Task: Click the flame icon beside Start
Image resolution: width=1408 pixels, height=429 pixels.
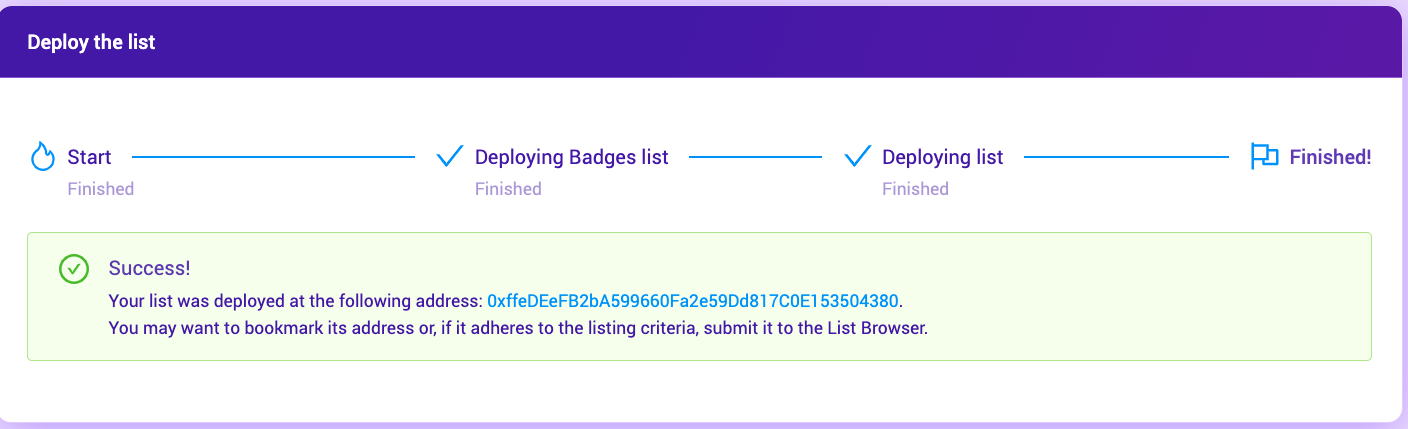Action: pyautogui.click(x=42, y=157)
